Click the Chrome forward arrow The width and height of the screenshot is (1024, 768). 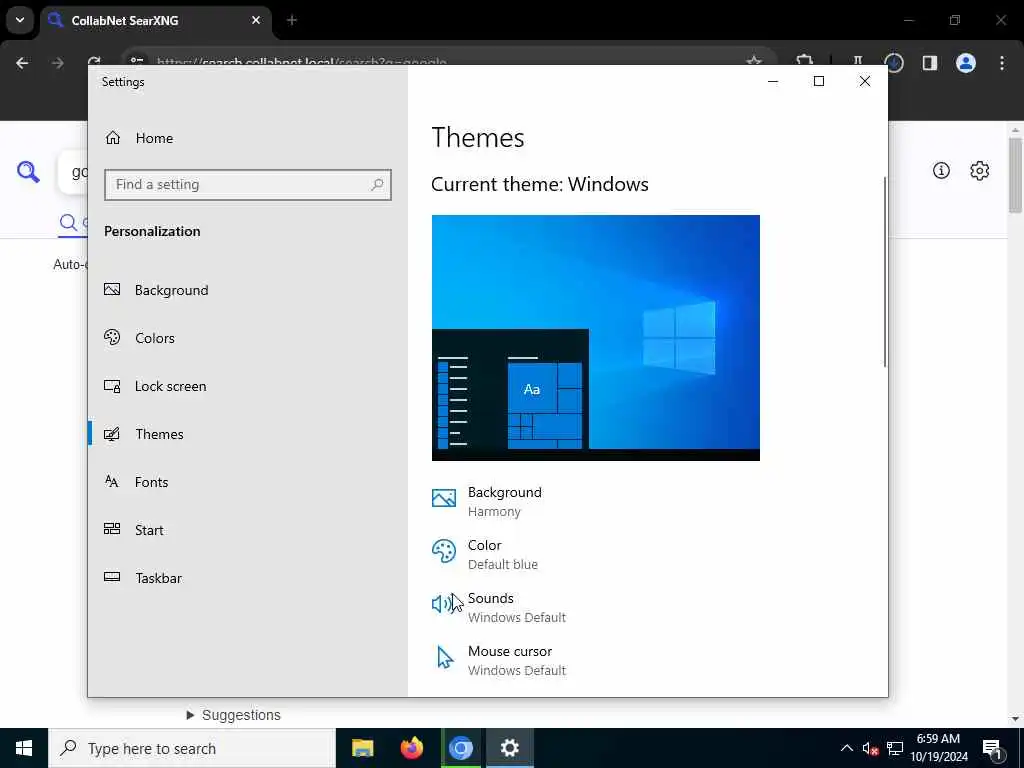tap(58, 63)
